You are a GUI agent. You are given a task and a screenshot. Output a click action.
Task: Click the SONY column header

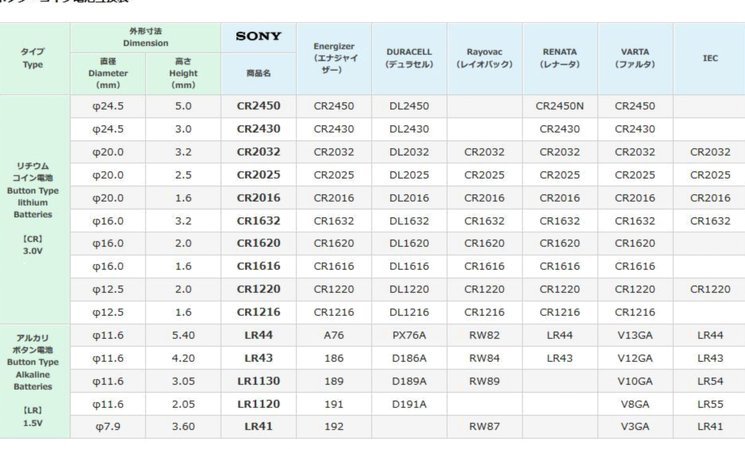click(258, 37)
